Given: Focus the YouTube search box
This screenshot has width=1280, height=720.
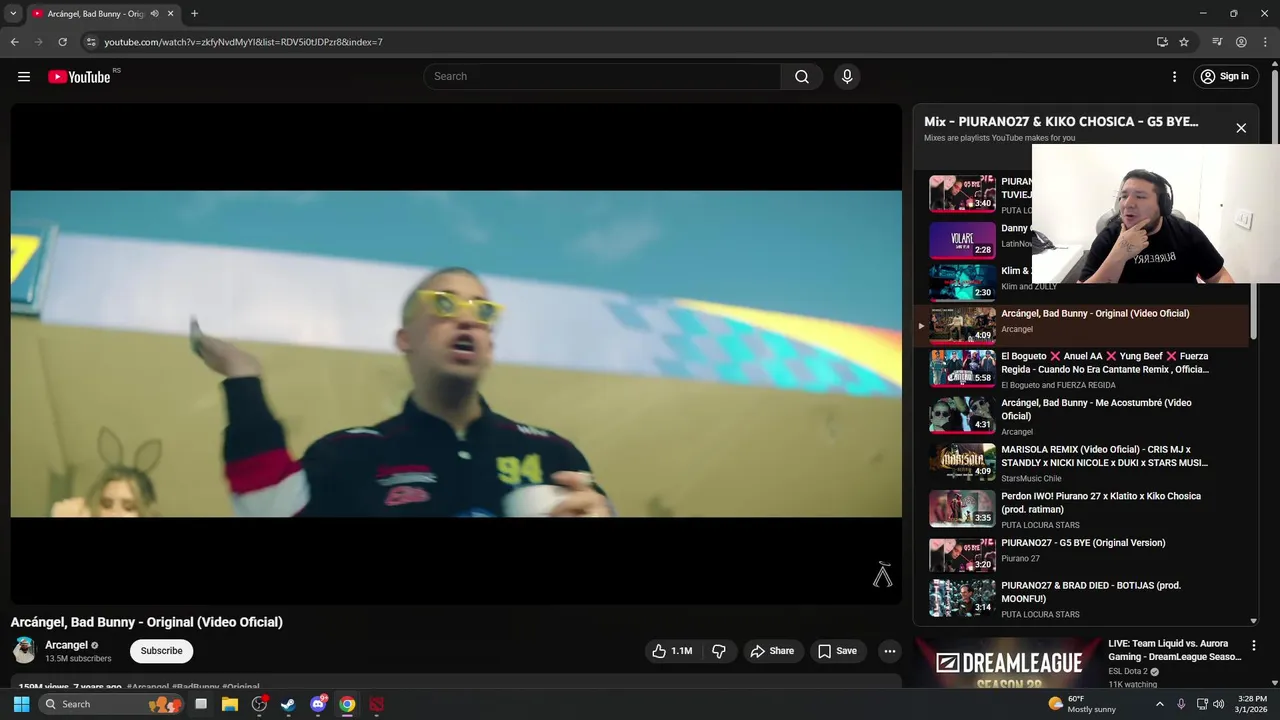Looking at the screenshot, I should coord(602,77).
